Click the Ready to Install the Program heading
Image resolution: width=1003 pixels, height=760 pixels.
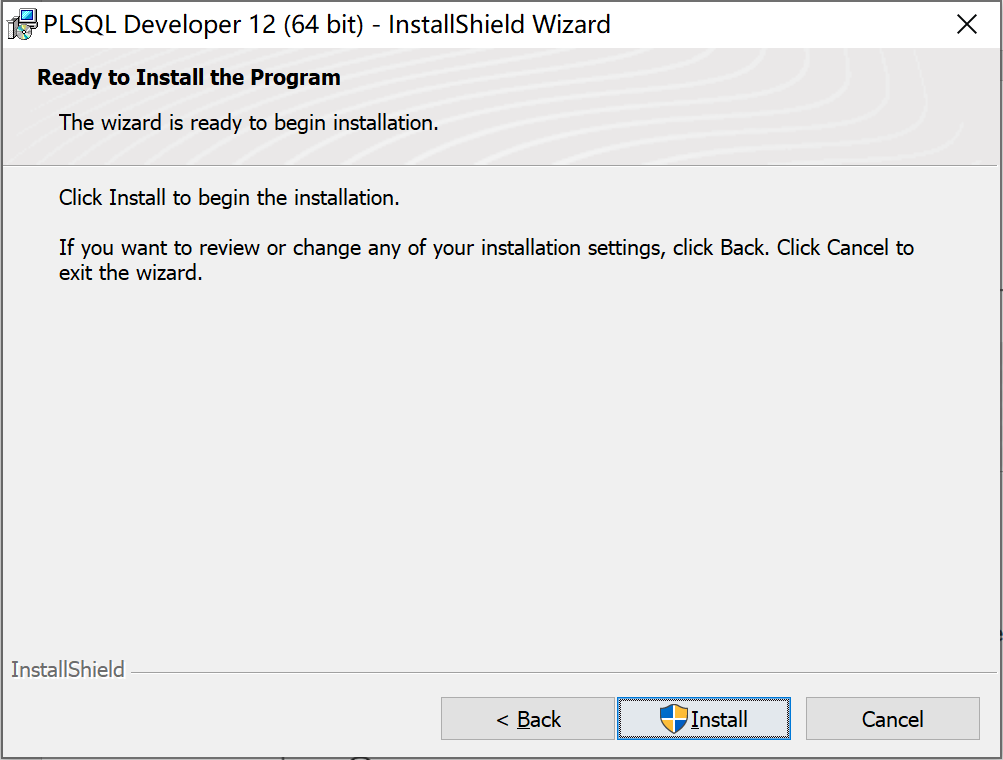click(189, 77)
